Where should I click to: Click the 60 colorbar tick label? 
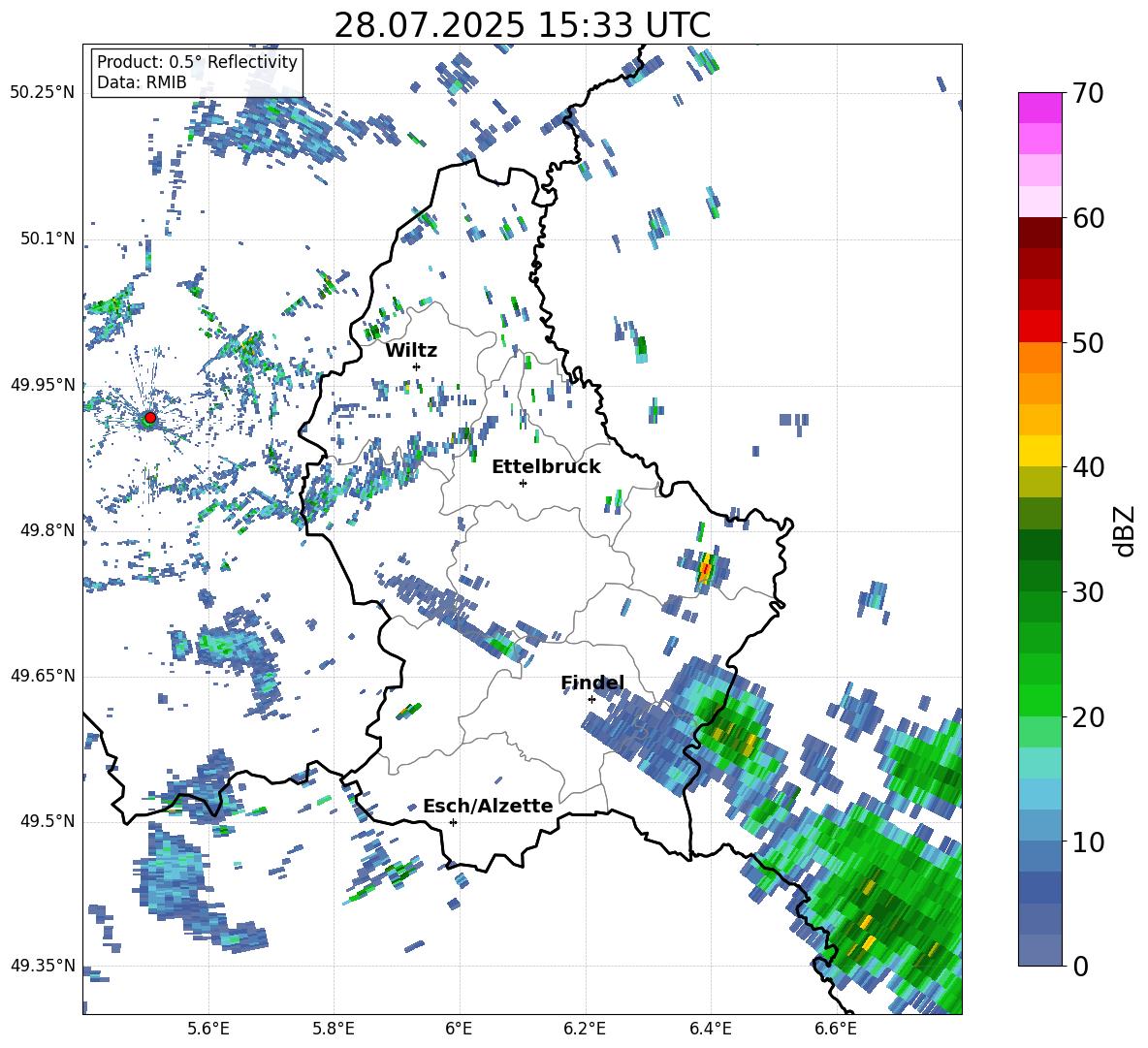click(x=1087, y=218)
